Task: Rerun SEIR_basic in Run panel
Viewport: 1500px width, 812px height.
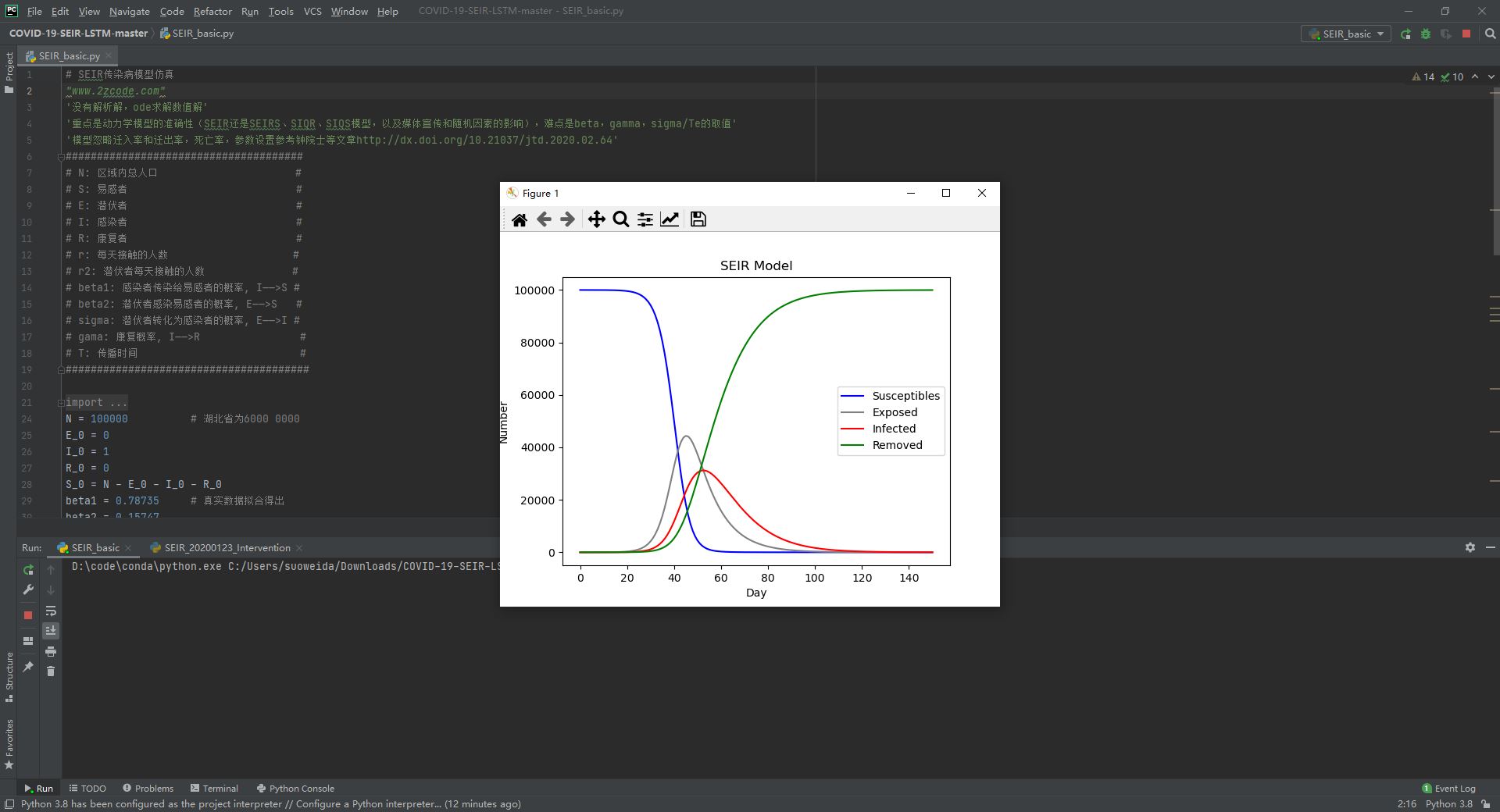Action: (x=28, y=570)
